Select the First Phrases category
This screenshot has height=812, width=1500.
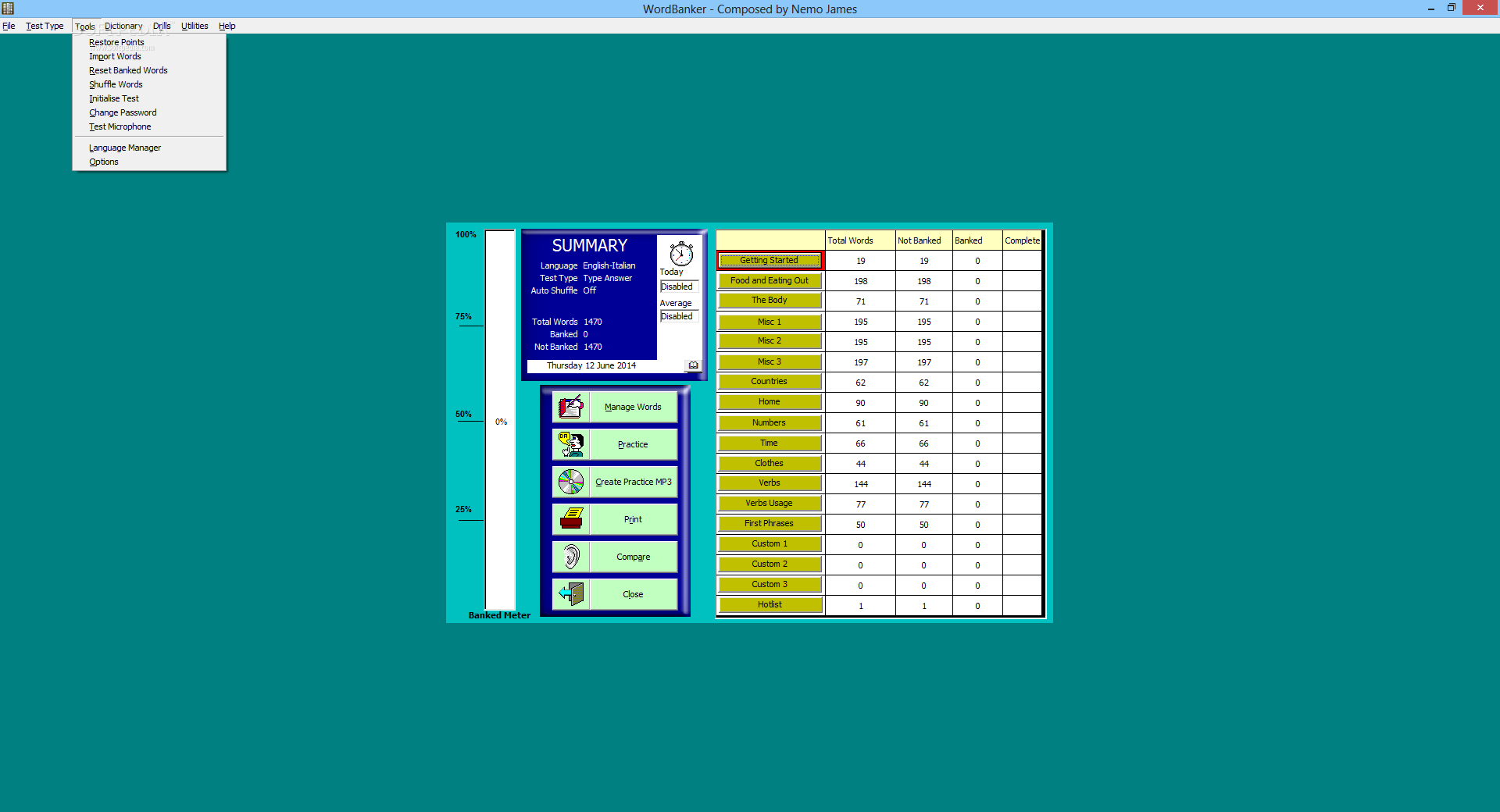click(770, 523)
